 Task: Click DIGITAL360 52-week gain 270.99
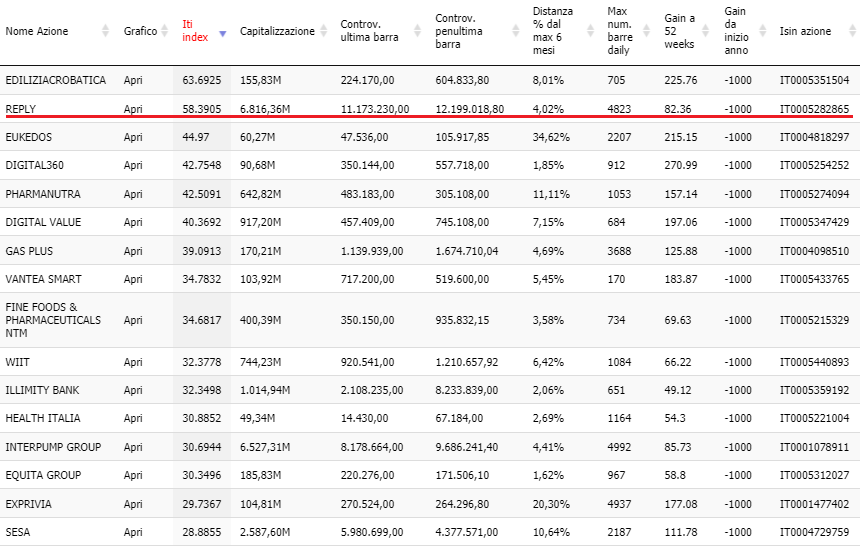point(681,165)
